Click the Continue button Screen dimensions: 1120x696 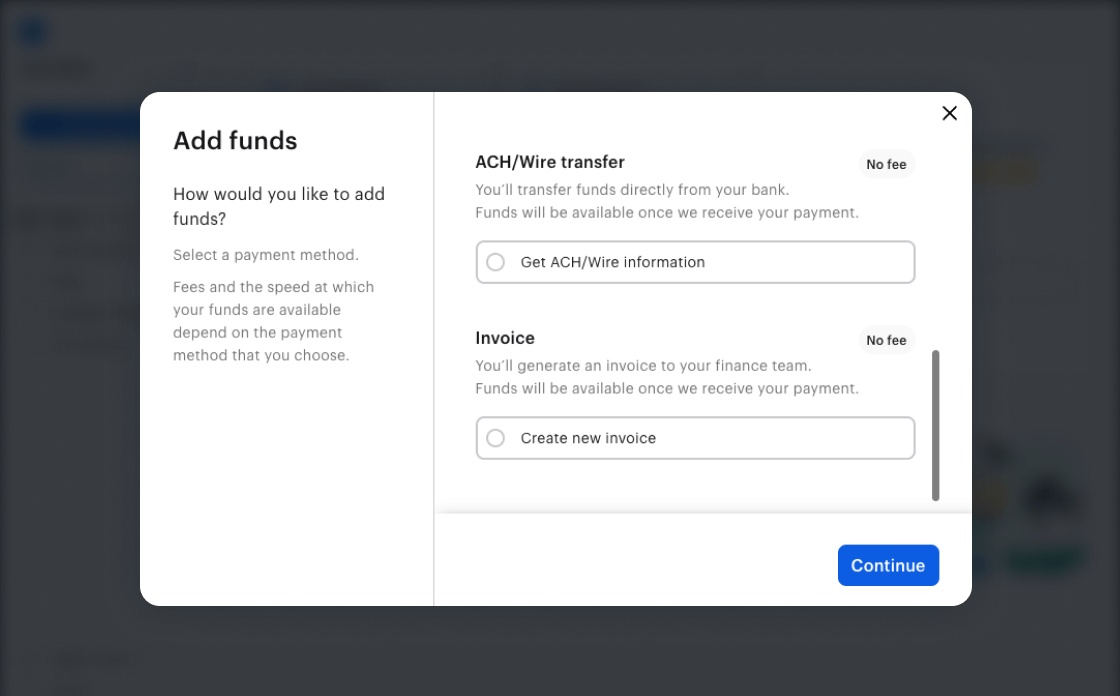(x=888, y=565)
